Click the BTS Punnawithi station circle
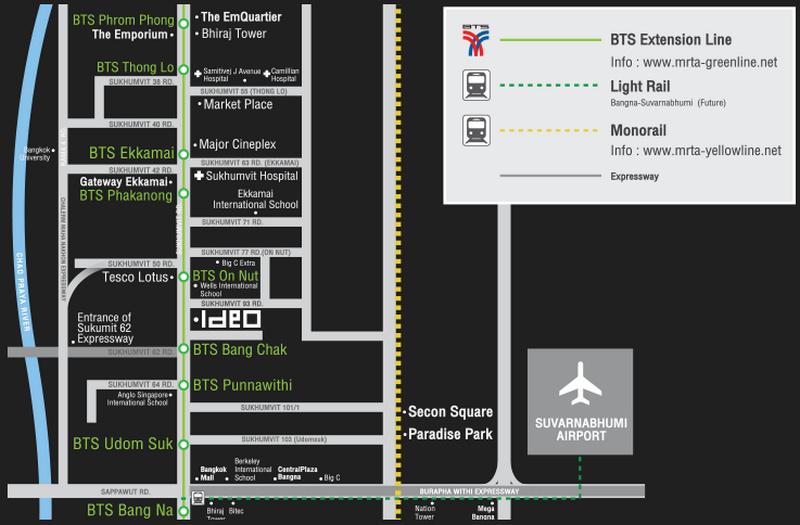 pos(184,385)
